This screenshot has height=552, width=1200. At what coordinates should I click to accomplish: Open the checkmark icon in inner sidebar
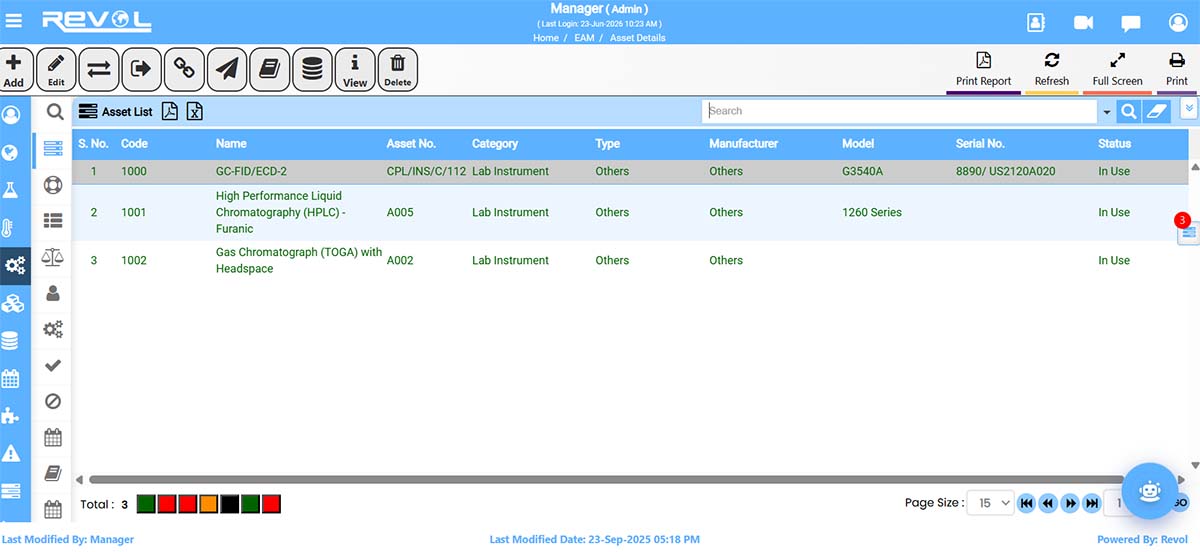click(x=53, y=366)
